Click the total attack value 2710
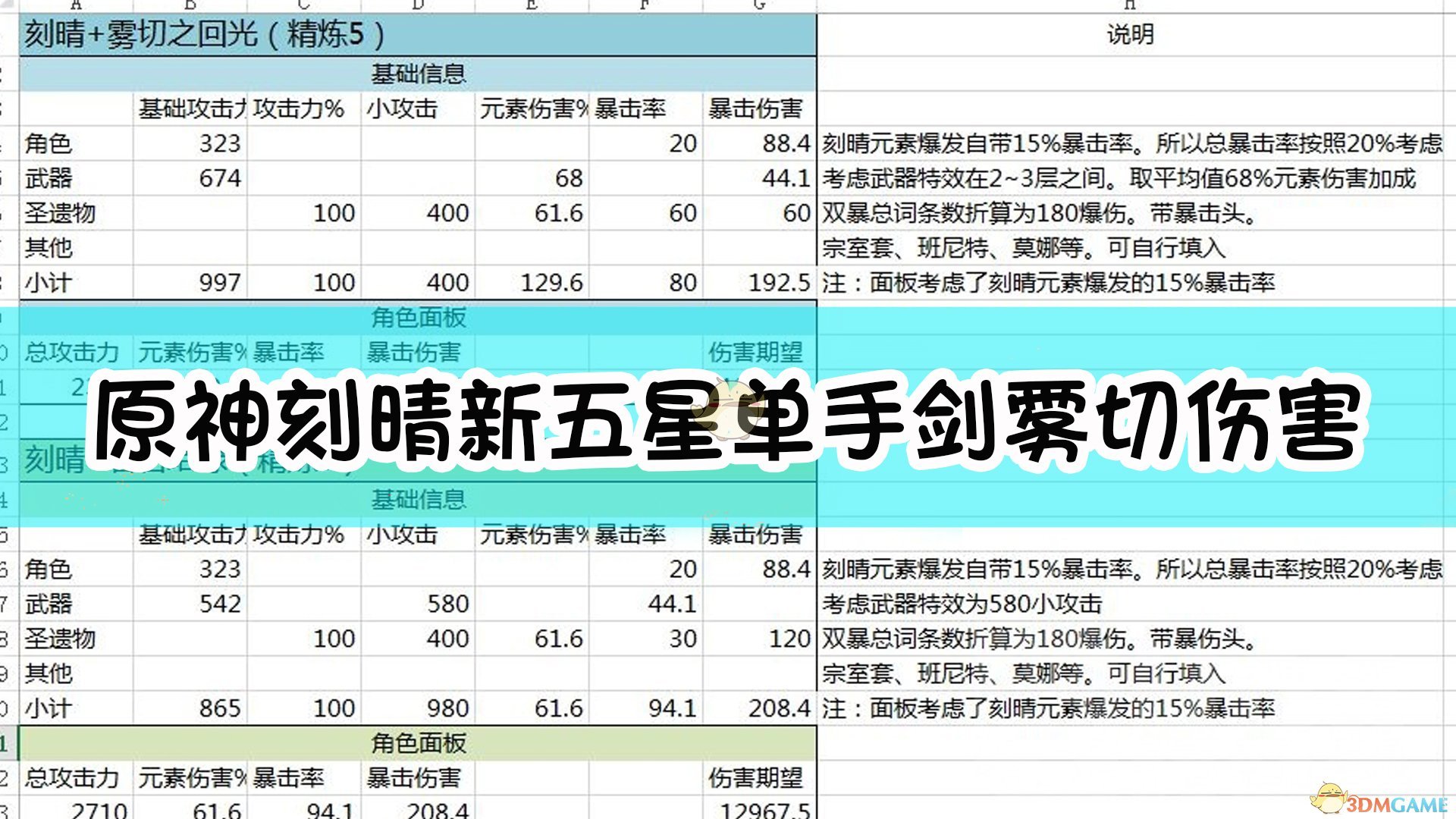 pos(99,810)
